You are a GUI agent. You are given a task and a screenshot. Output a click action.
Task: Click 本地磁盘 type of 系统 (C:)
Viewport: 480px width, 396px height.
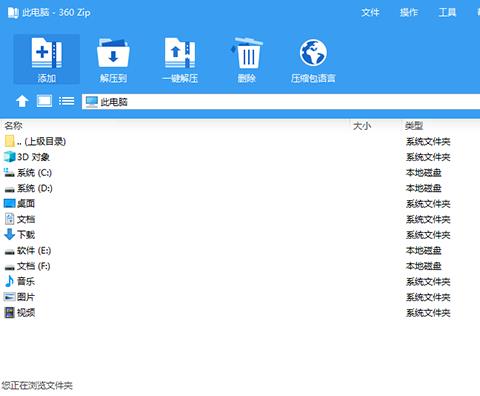(x=424, y=173)
